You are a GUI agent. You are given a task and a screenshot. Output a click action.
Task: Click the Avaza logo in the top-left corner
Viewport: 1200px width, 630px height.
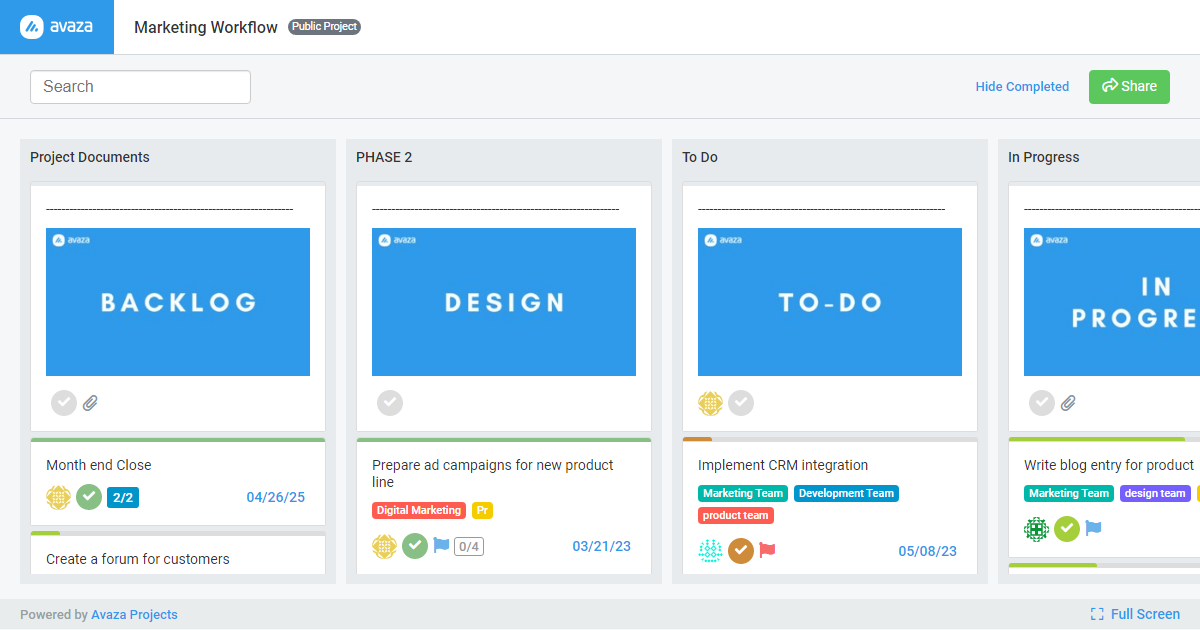(56, 27)
